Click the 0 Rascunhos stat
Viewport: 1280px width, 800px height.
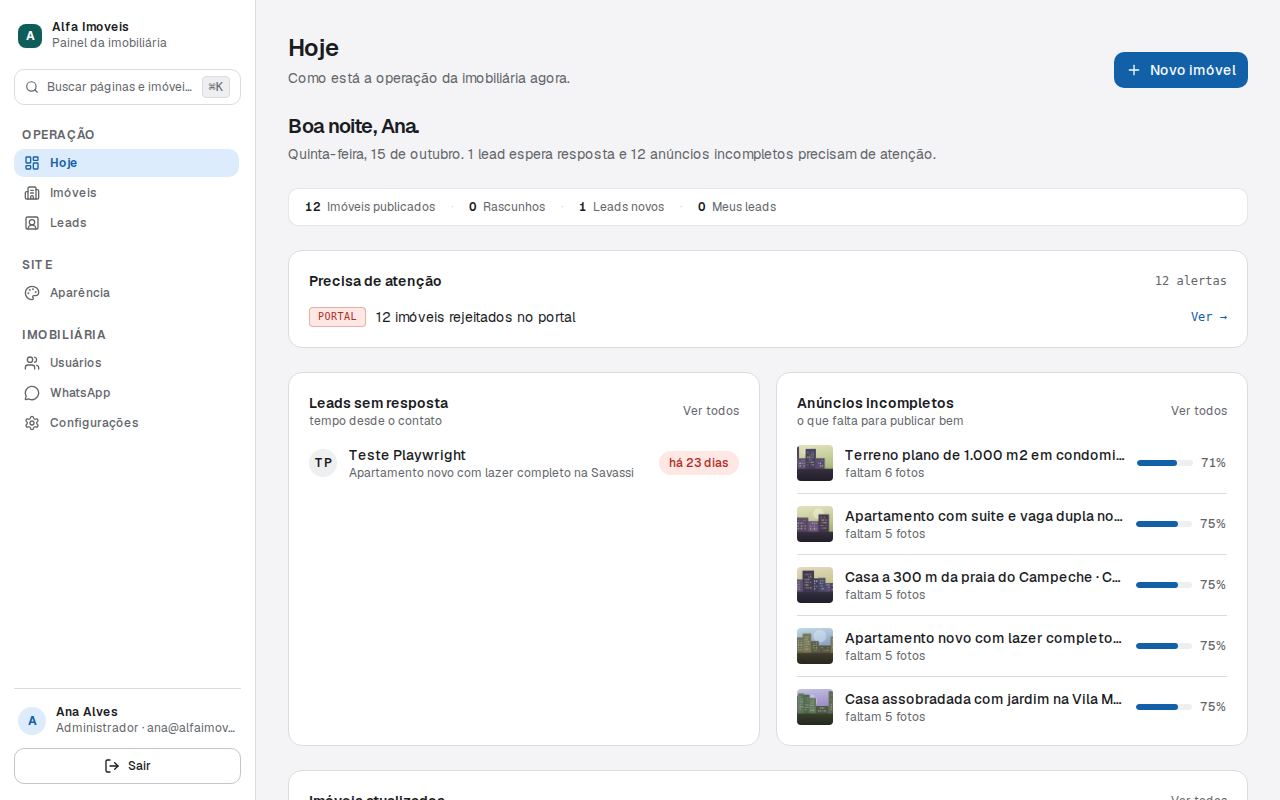click(507, 207)
